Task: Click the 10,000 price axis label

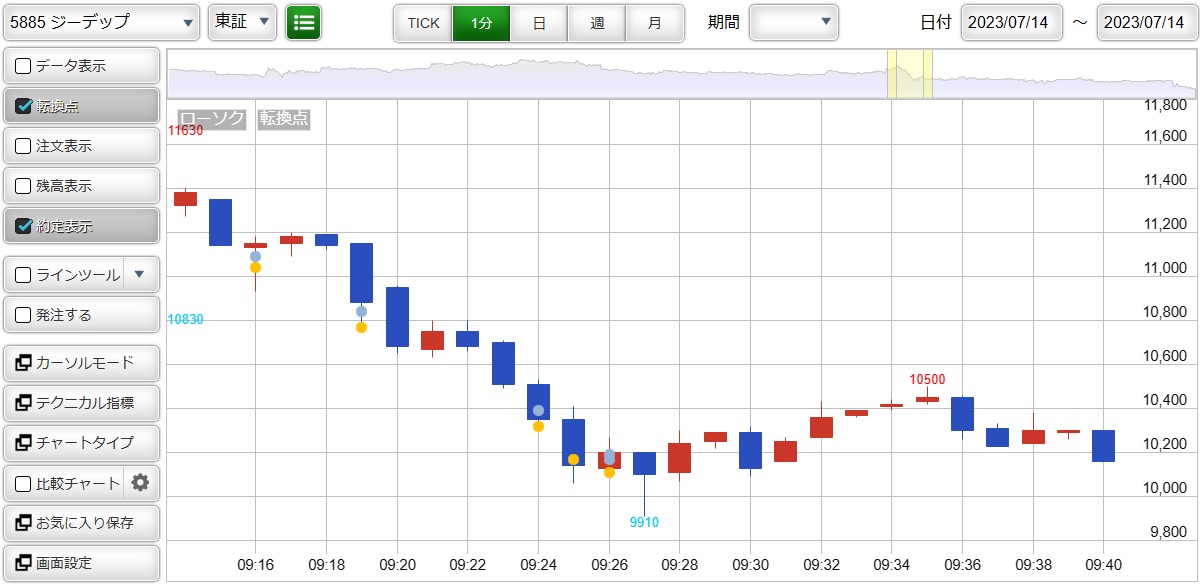Action: click(1165, 488)
